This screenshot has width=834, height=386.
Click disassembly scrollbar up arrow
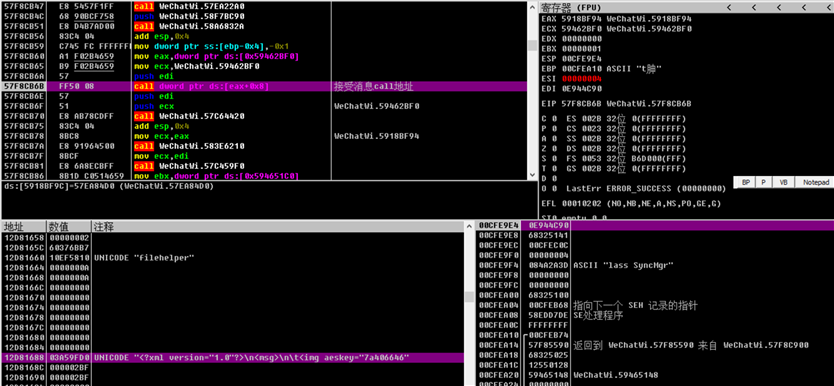pyautogui.click(x=532, y=6)
